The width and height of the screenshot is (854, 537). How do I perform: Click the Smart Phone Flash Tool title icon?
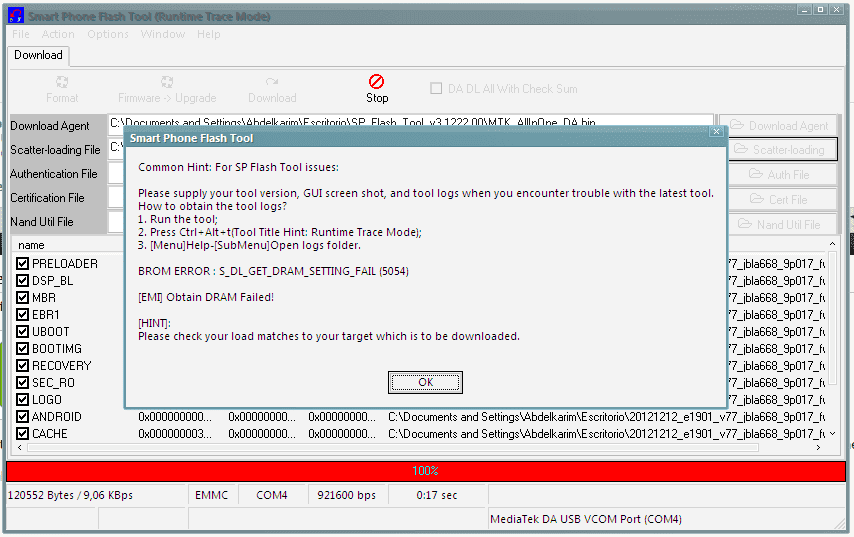(x=16, y=16)
